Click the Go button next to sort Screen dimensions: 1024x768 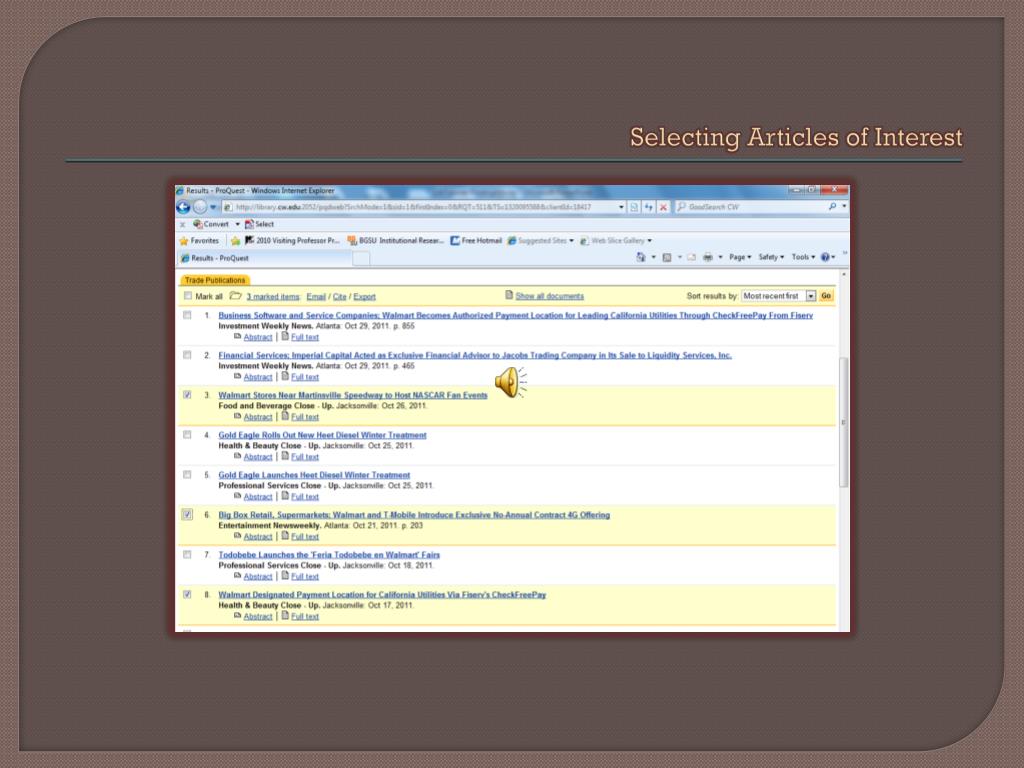tap(826, 296)
